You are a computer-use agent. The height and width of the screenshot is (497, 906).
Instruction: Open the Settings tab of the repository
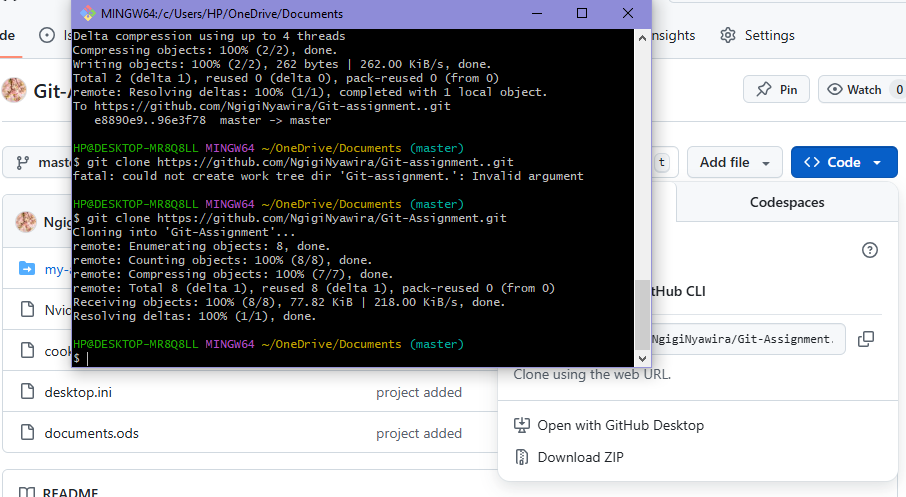[758, 35]
